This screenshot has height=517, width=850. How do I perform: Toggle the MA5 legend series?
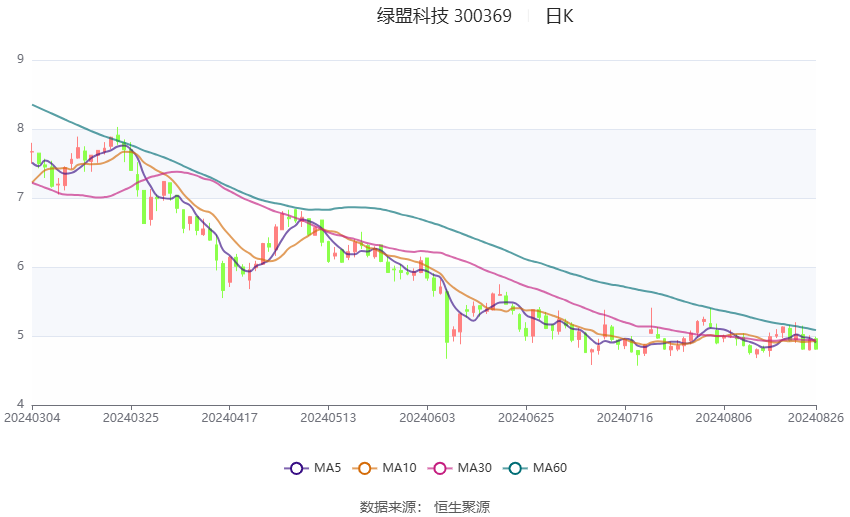[313, 468]
